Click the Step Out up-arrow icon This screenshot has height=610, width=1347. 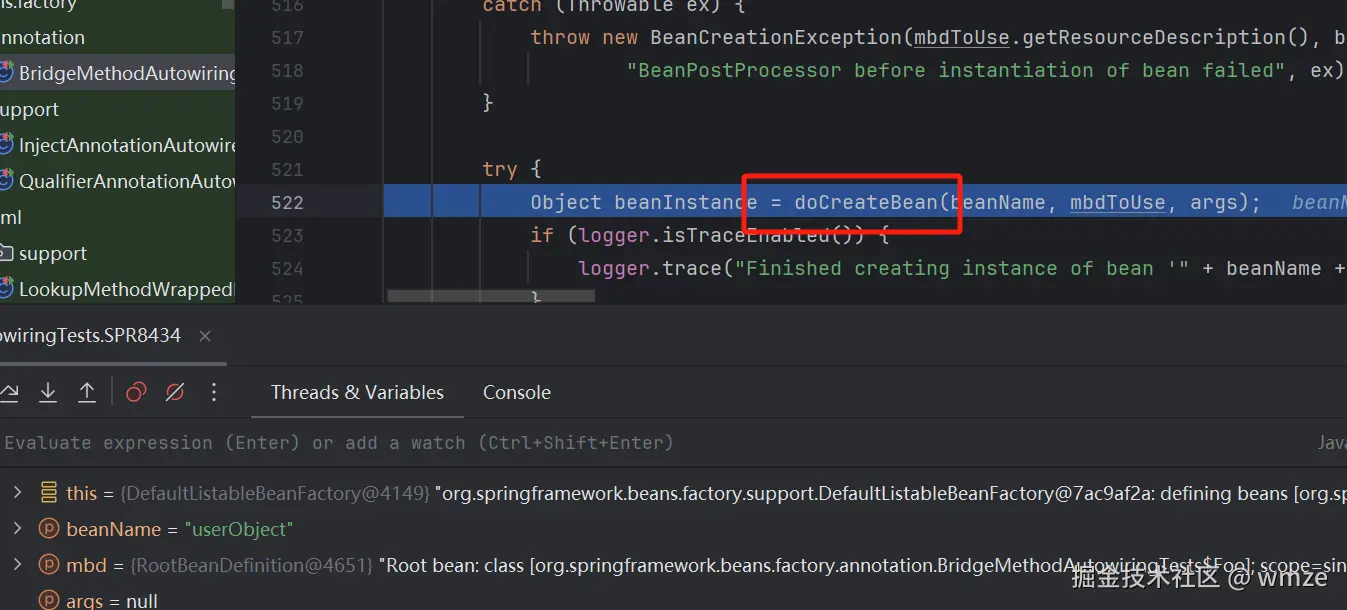coord(87,393)
